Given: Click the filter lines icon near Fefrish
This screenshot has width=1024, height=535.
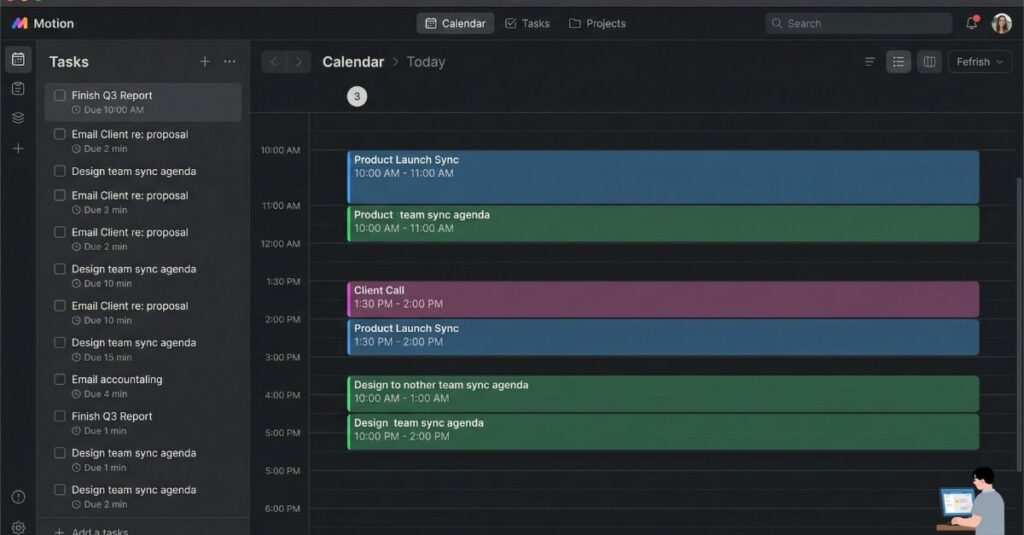Looking at the screenshot, I should pyautogui.click(x=870, y=62).
